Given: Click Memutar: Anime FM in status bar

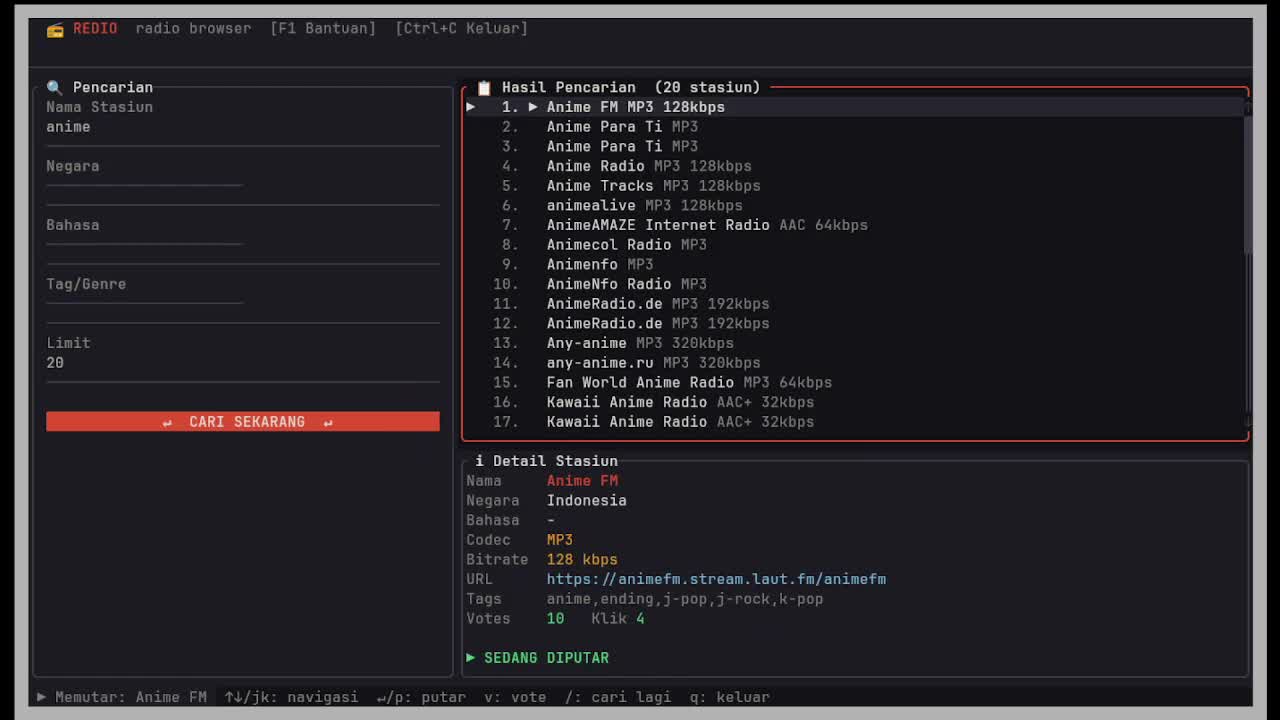Looking at the screenshot, I should [x=131, y=697].
